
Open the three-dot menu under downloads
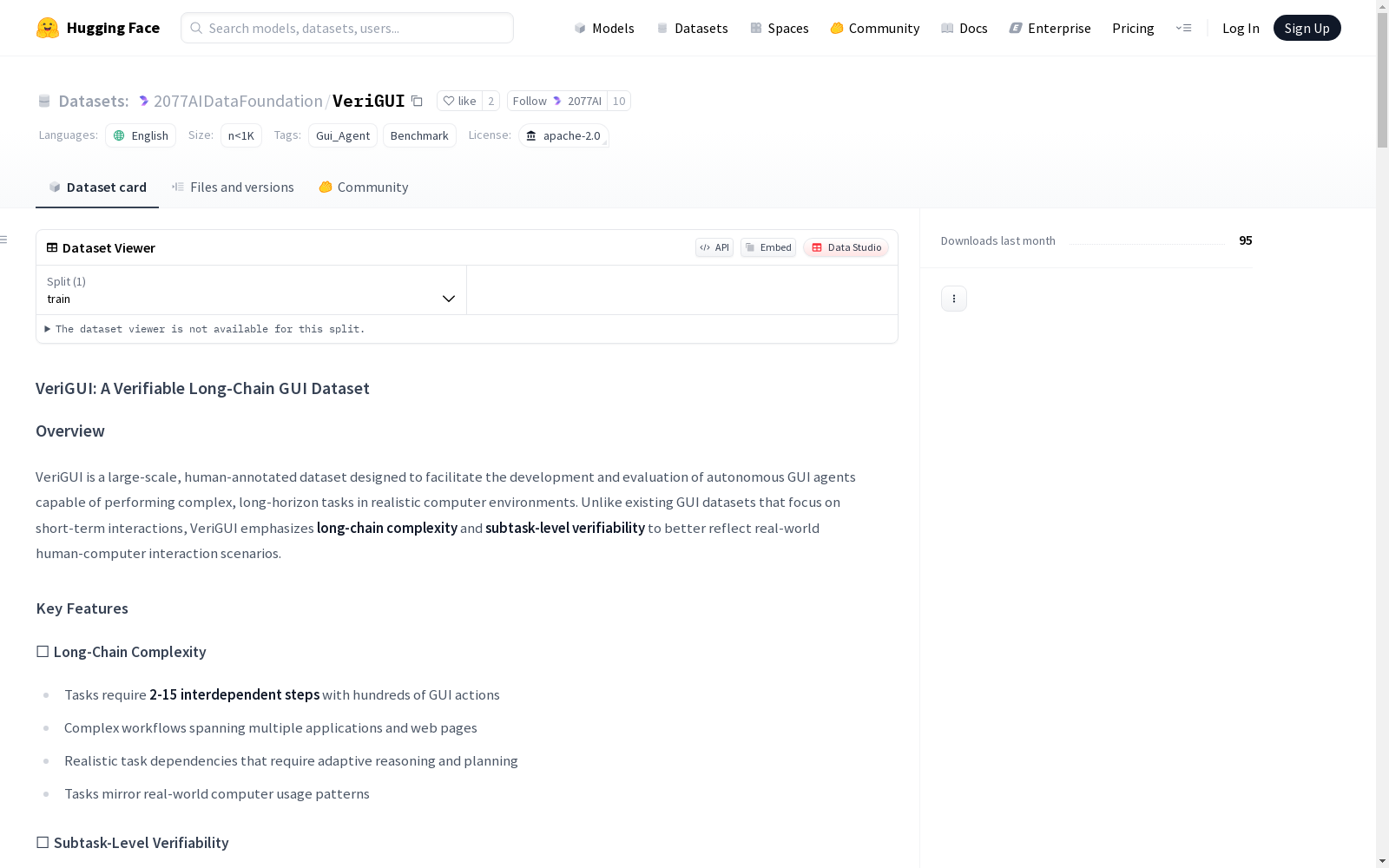tap(954, 299)
